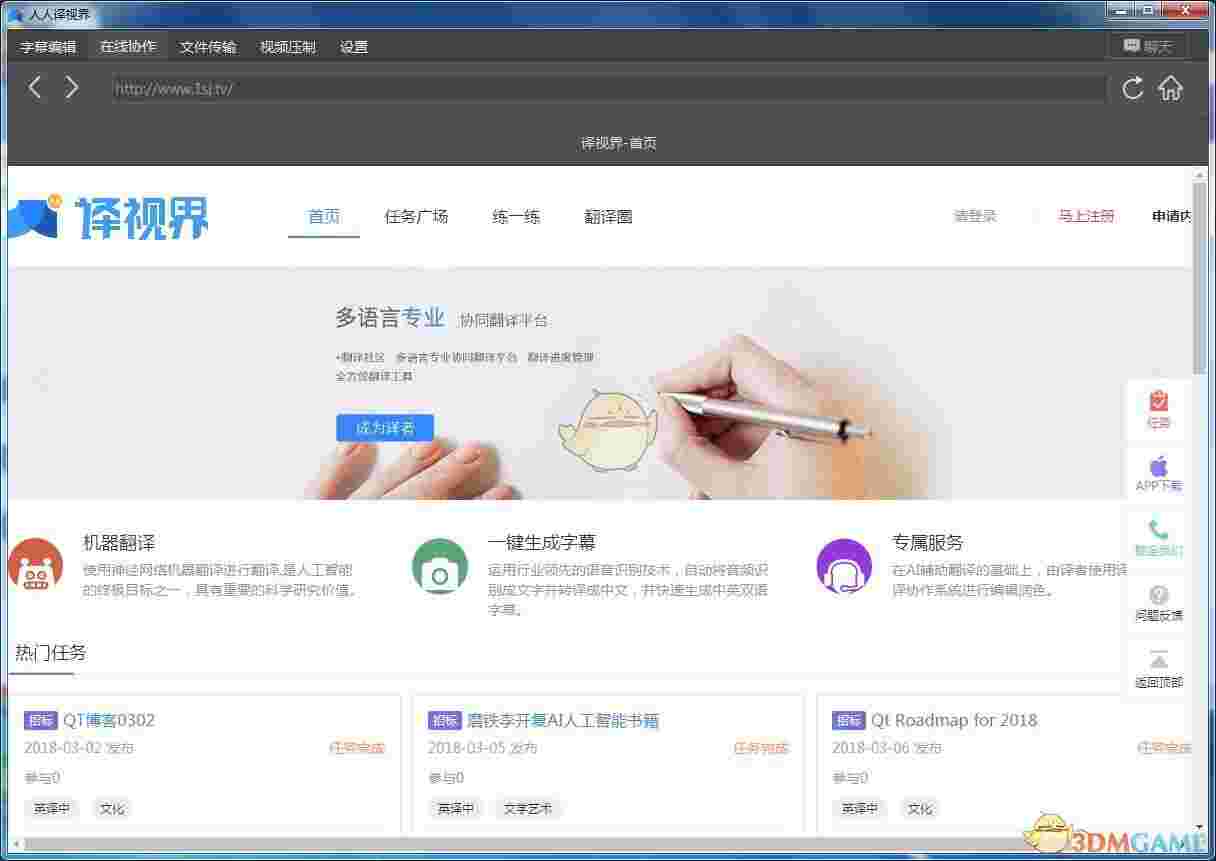Click 任务完成 on the QT博客0302 card
Viewport: 1216px width, 861px height.
coord(355,747)
